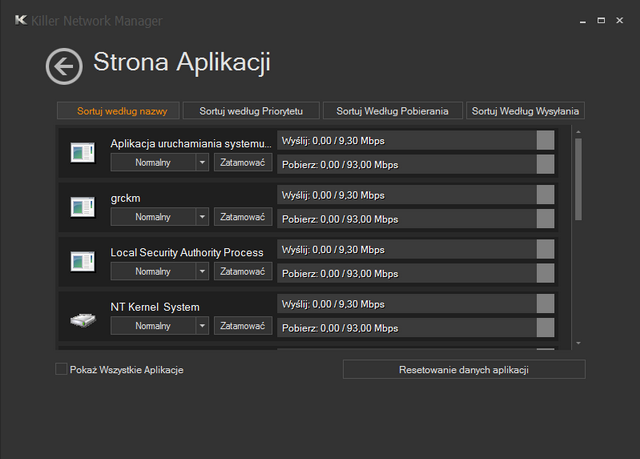
Task: Expand Local Security Authority Process priority dropdown
Action: tap(202, 271)
